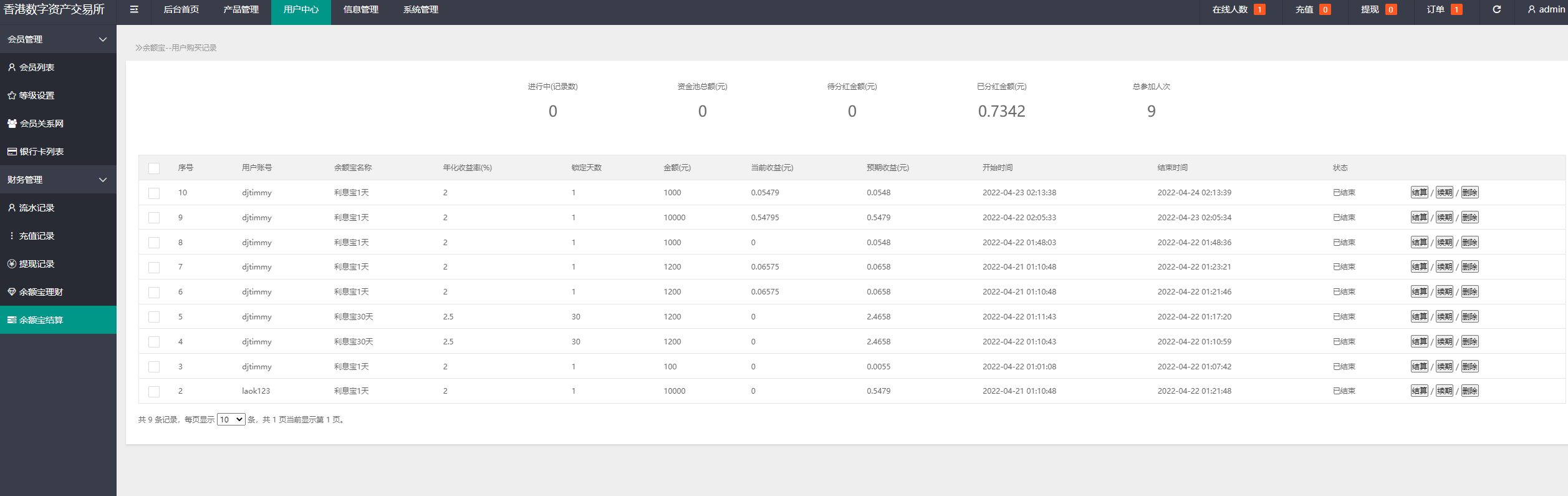Screen dimensions: 1568x496
Task: Click the sidebar collapse hamburger icon
Action: click(134, 9)
